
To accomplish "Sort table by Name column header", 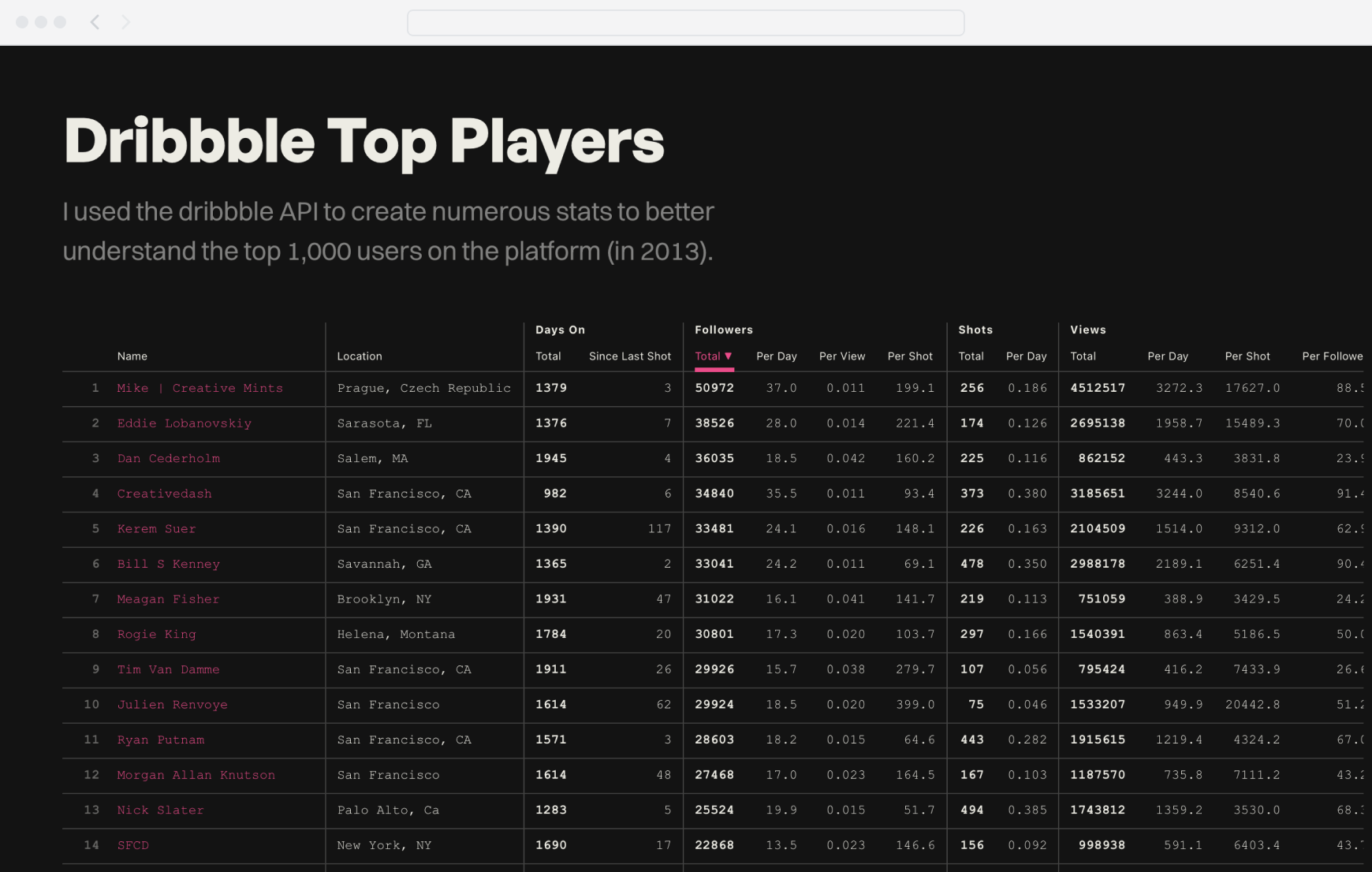I will 132,356.
